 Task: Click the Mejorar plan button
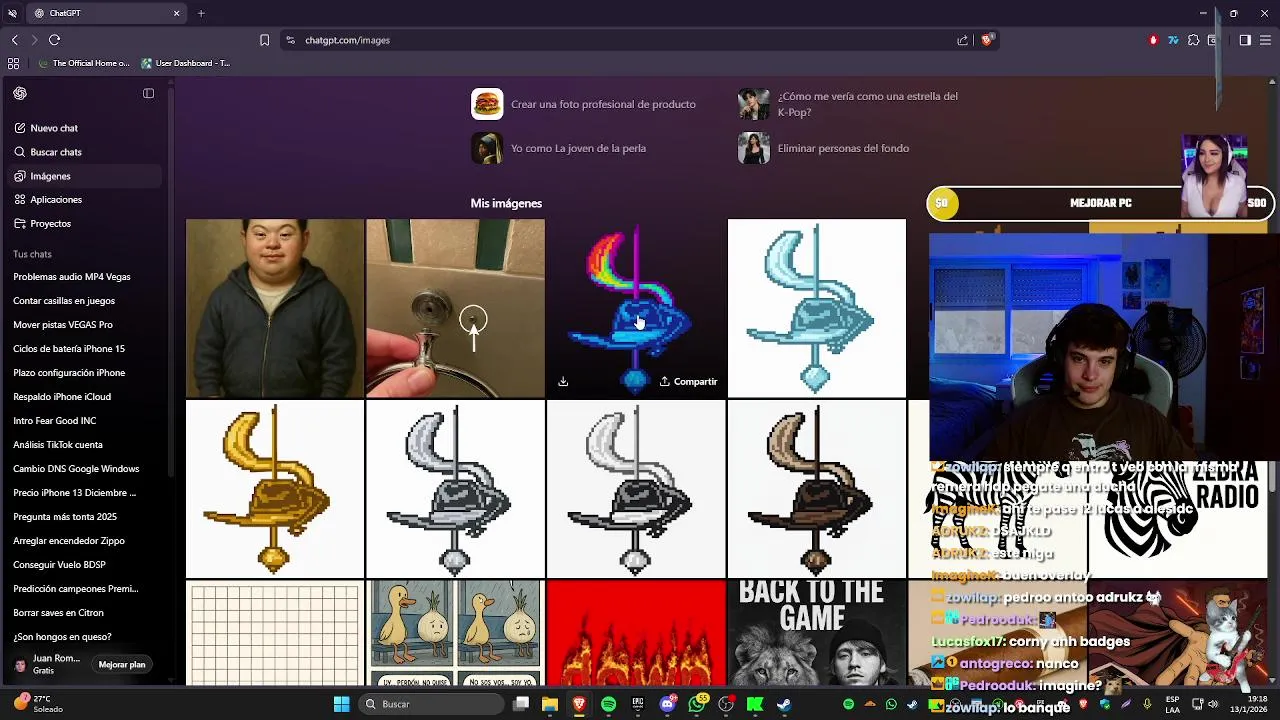click(x=122, y=664)
